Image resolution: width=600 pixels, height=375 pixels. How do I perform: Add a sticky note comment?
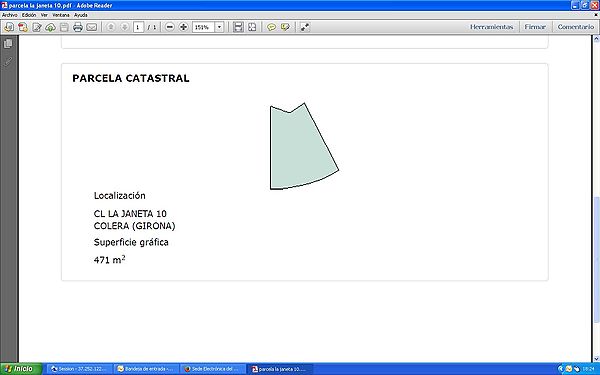271,27
